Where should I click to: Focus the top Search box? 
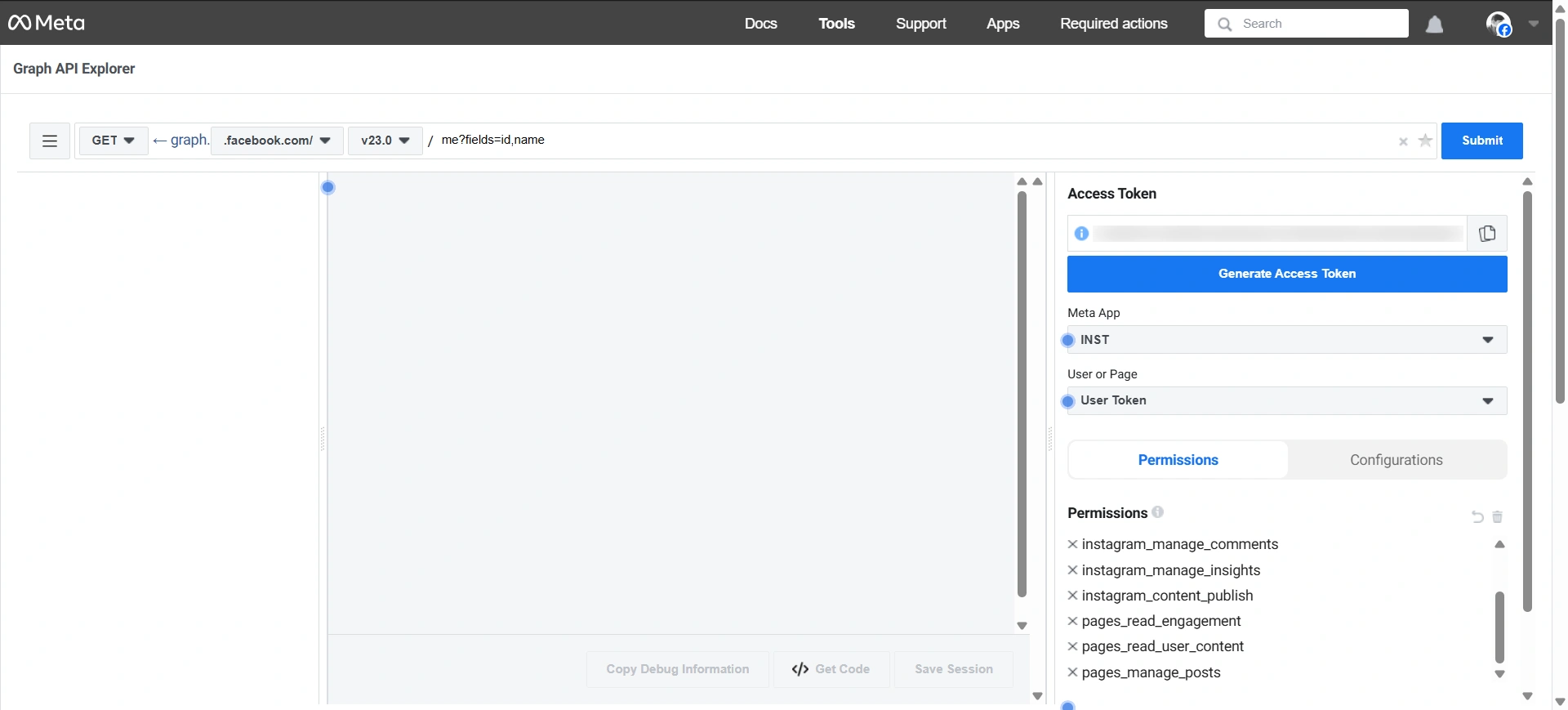point(1307,24)
